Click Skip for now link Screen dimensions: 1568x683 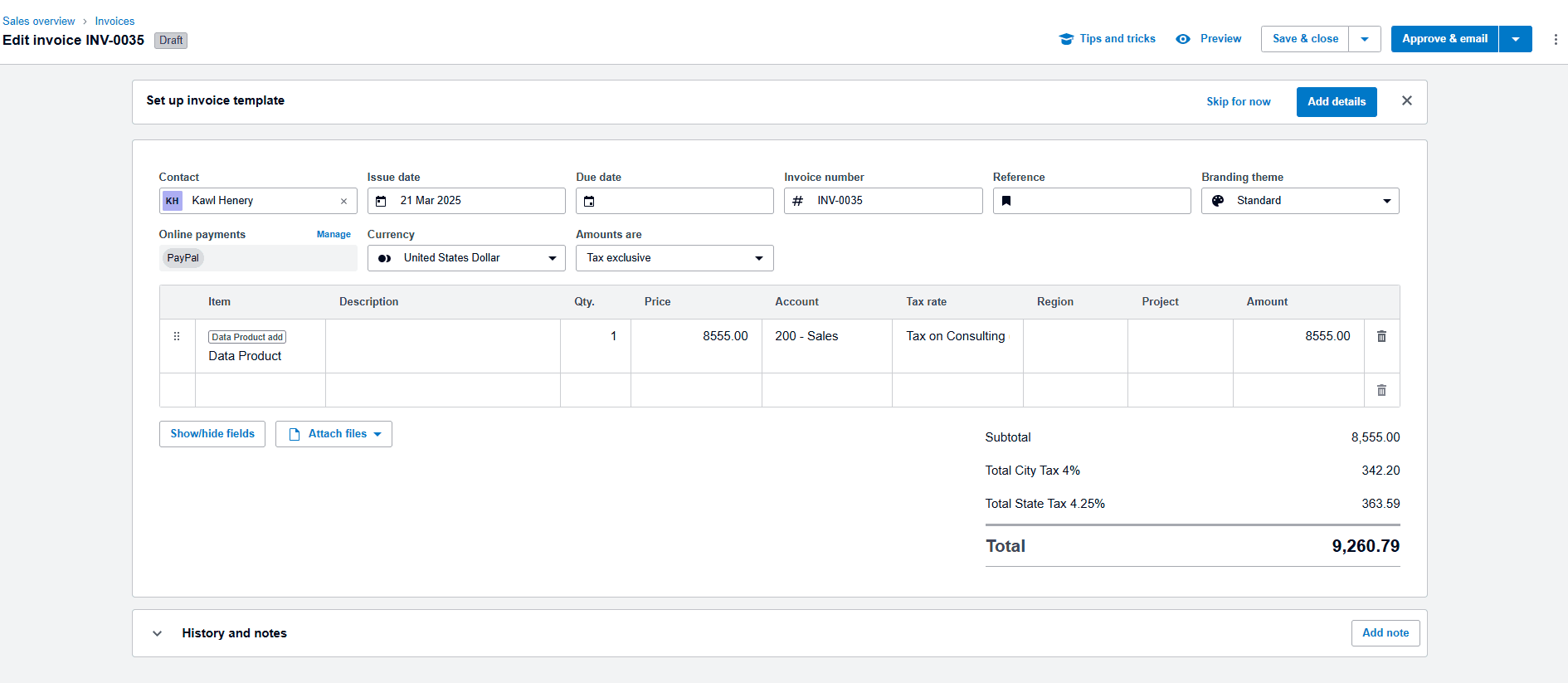[x=1238, y=101]
